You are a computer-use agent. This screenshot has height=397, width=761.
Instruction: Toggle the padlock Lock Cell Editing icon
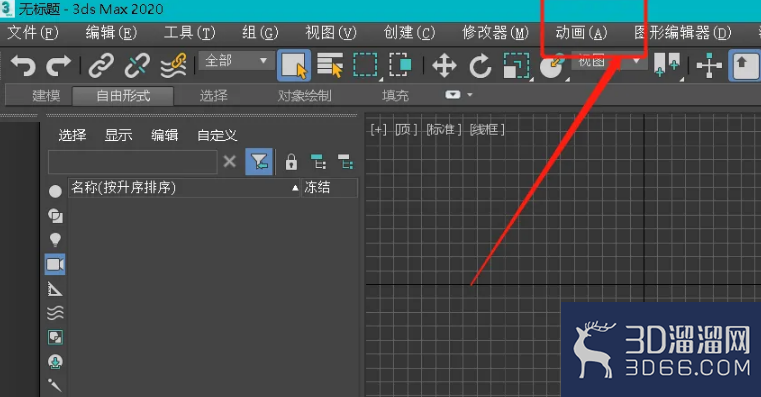pyautogui.click(x=291, y=162)
